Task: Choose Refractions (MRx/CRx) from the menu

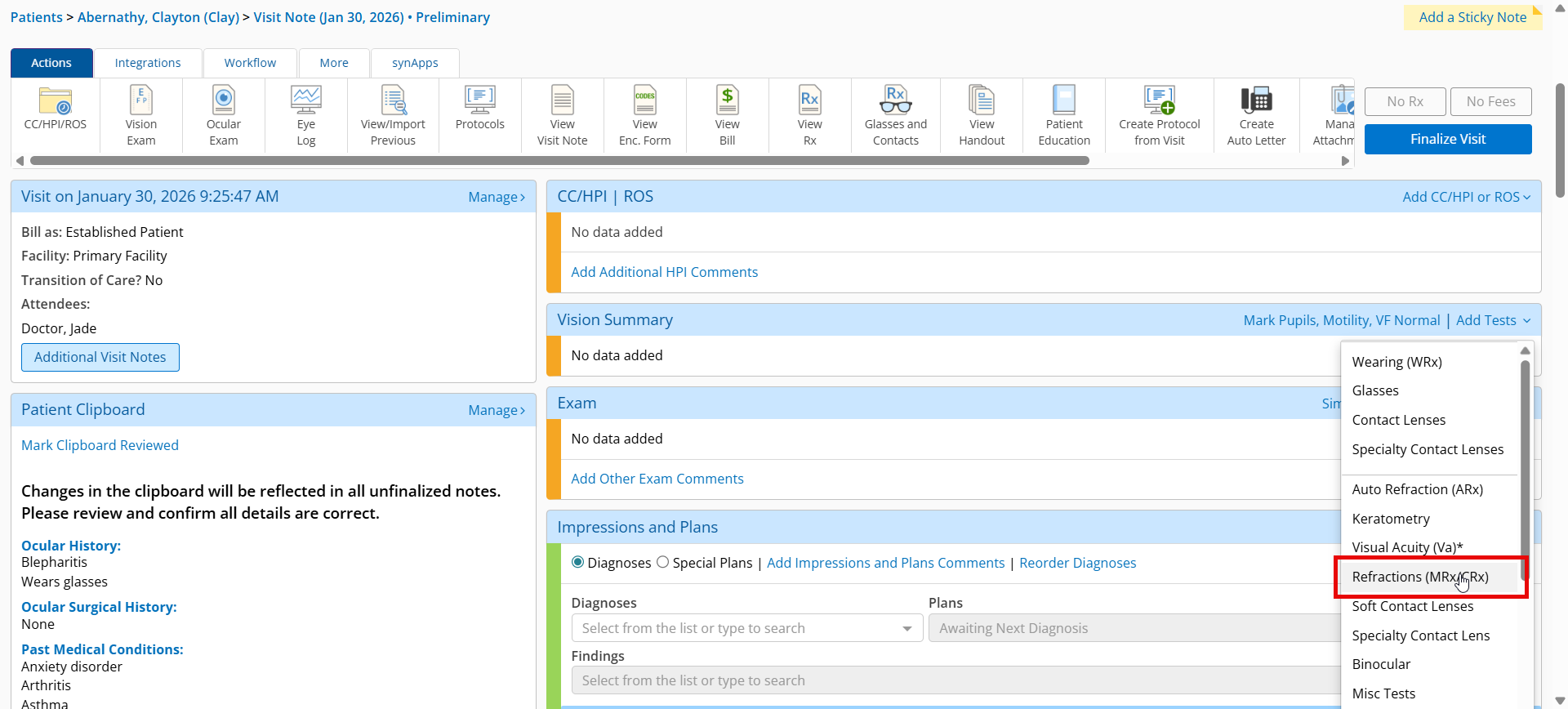Action: [1420, 577]
